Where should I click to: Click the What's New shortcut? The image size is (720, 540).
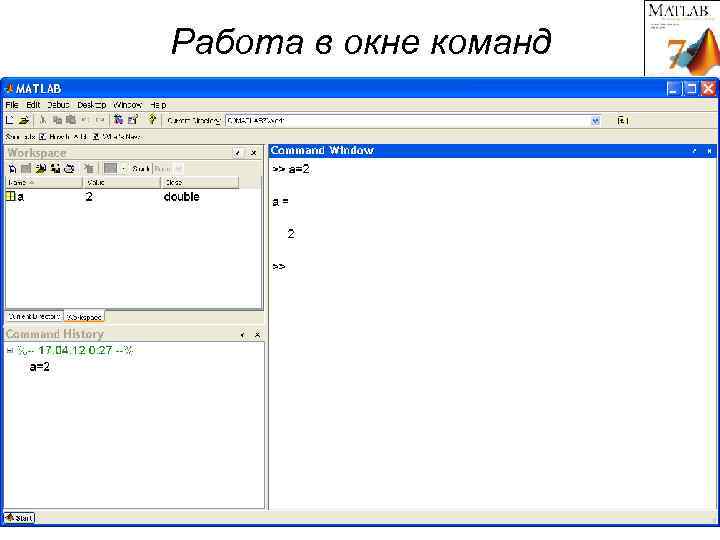click(117, 137)
